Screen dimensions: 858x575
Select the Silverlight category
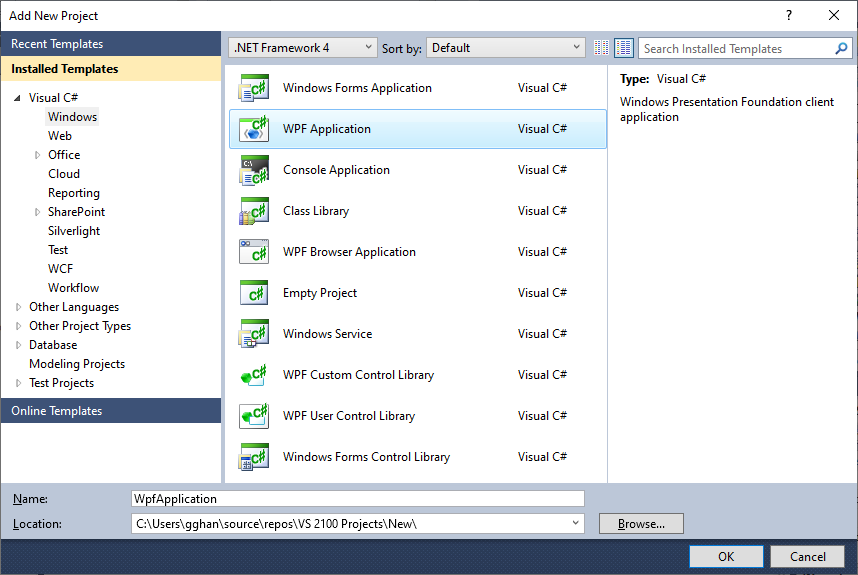pos(74,231)
